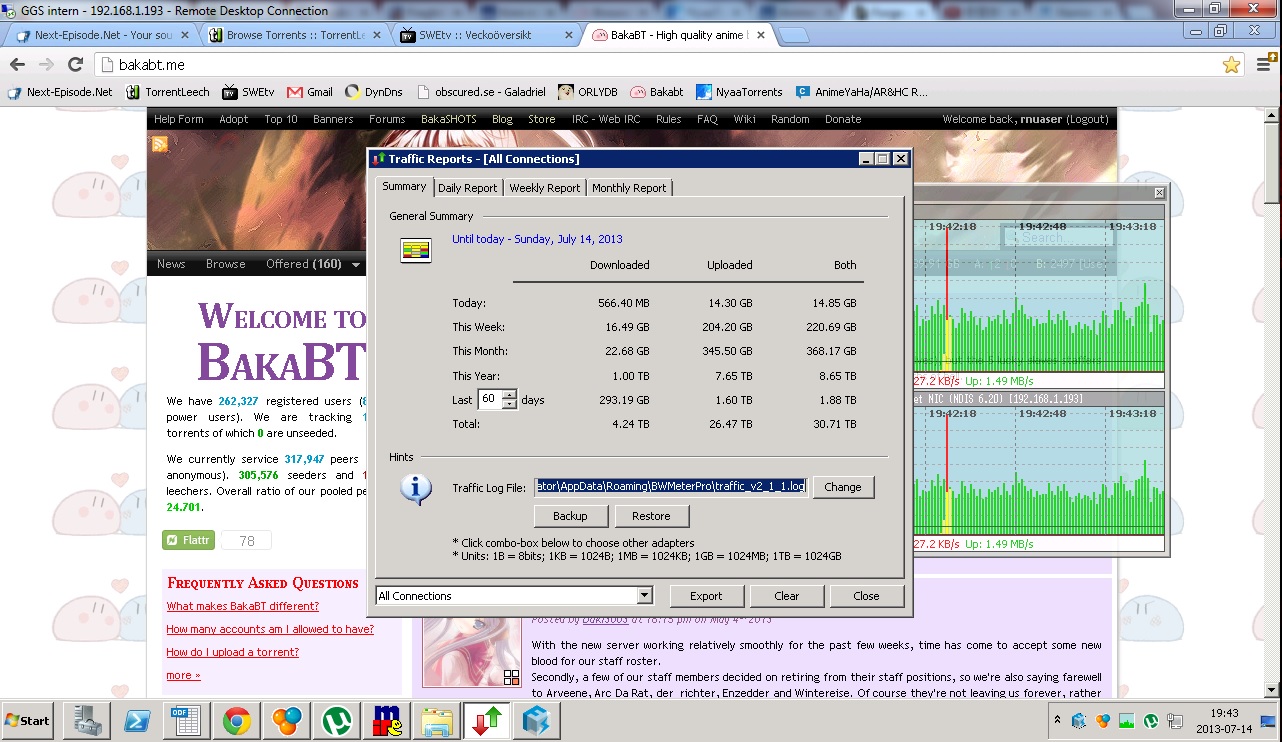
Task: Click the Traffic Log File path field
Action: [670, 487]
